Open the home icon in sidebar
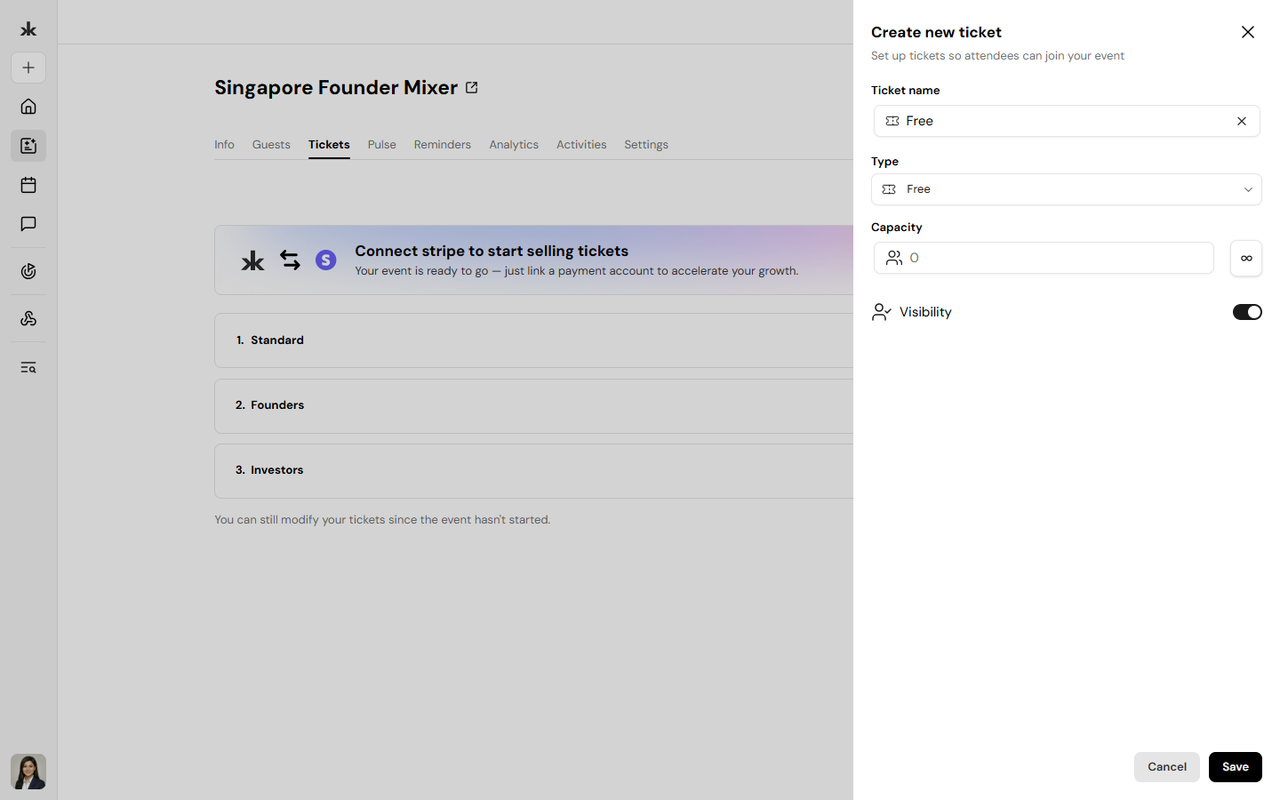This screenshot has width=1280, height=800. click(x=28, y=106)
